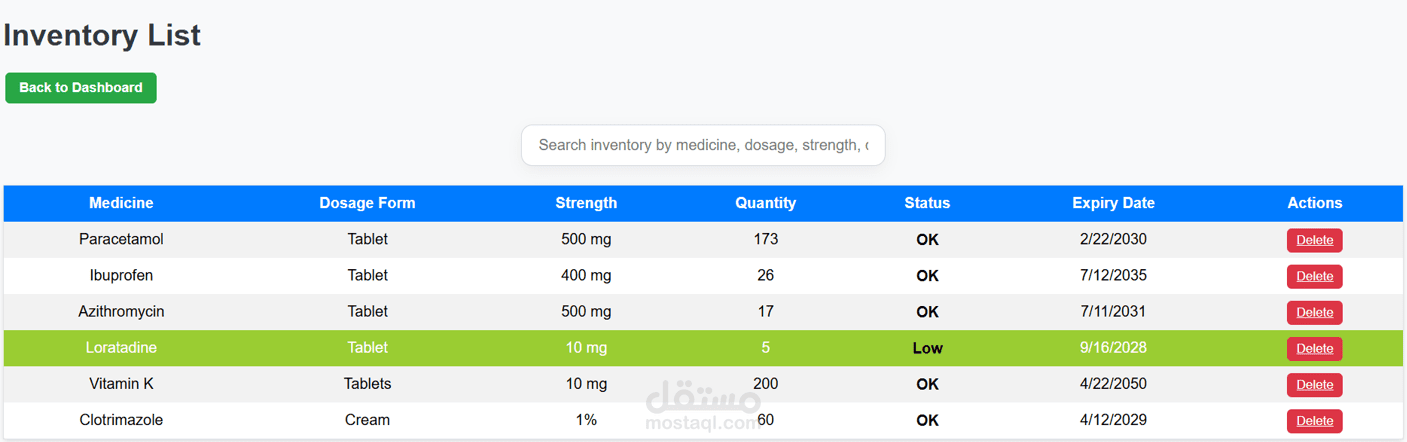Delete the low-stock Loratadine item

pyautogui.click(x=1314, y=348)
